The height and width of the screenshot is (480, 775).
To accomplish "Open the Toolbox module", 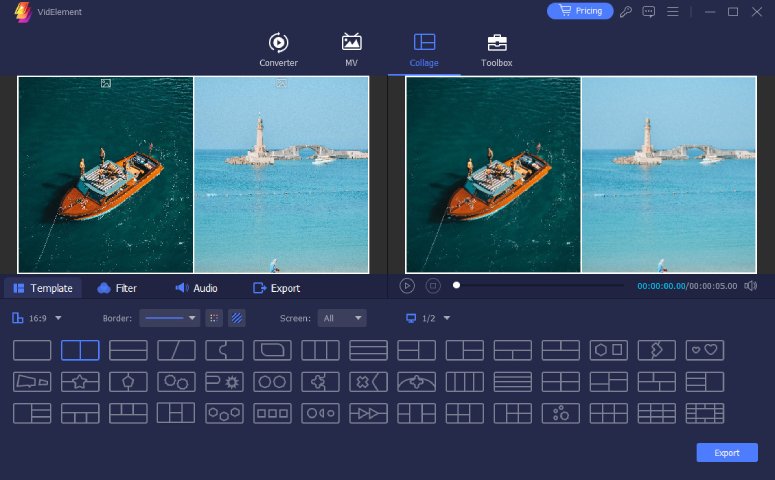I will (x=497, y=50).
